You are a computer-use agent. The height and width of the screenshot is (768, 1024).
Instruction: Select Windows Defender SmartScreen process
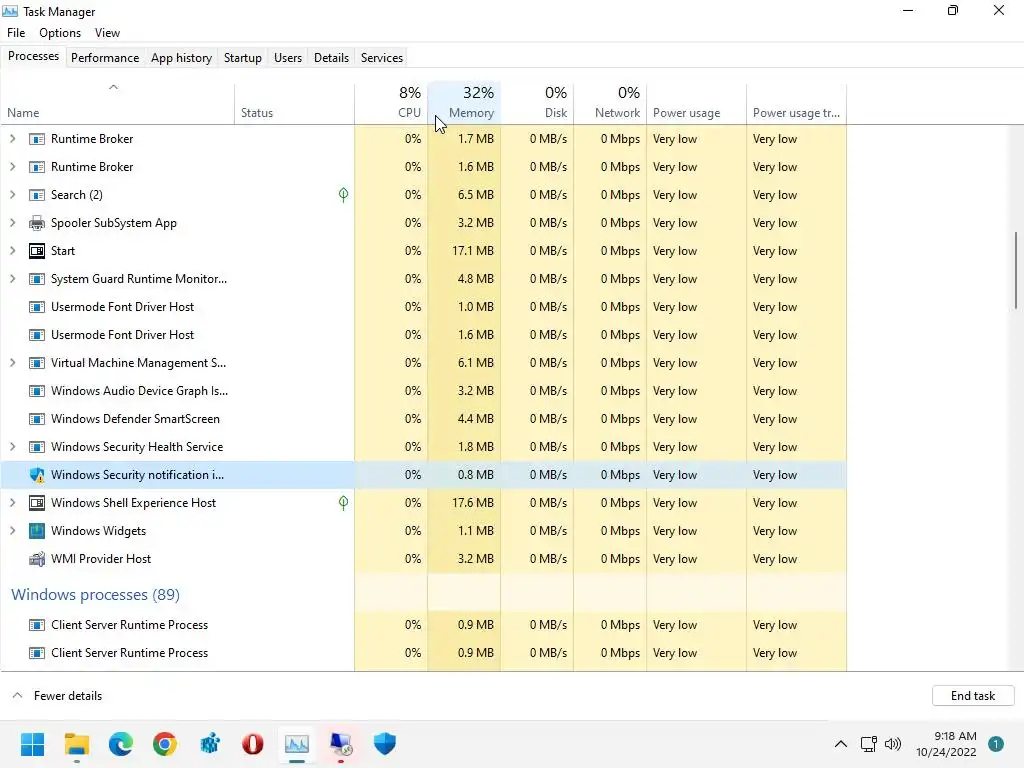[424, 419]
